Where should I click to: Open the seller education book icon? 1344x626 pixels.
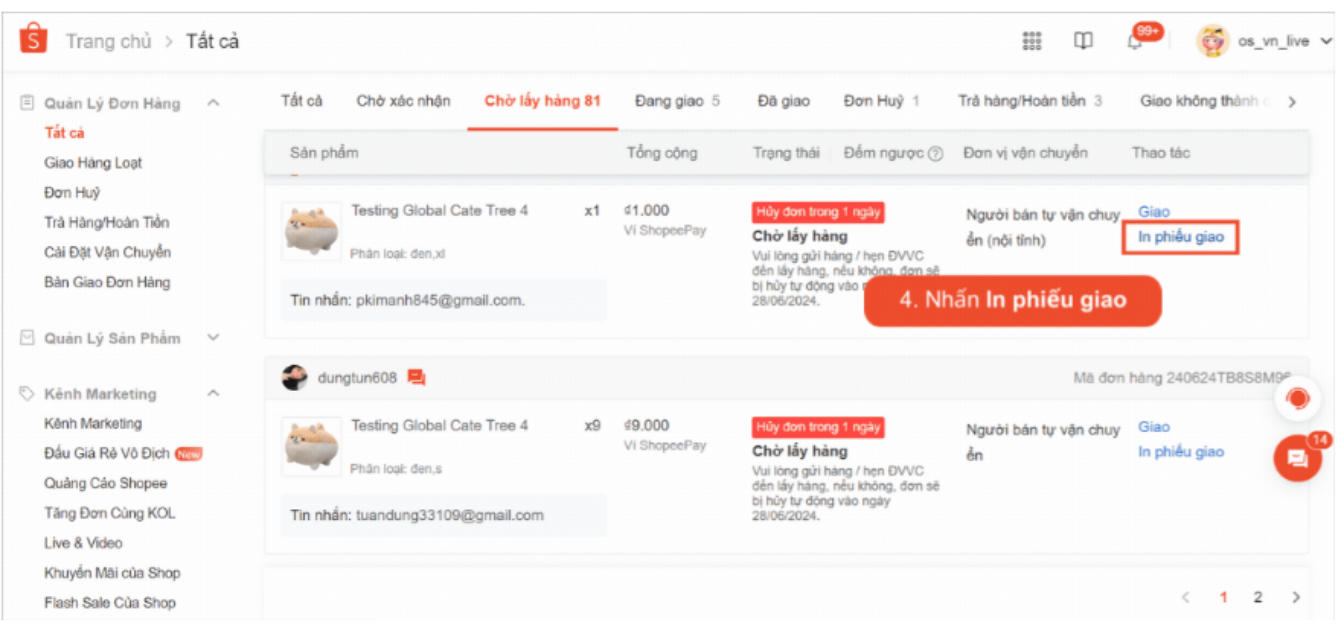pos(1083,41)
